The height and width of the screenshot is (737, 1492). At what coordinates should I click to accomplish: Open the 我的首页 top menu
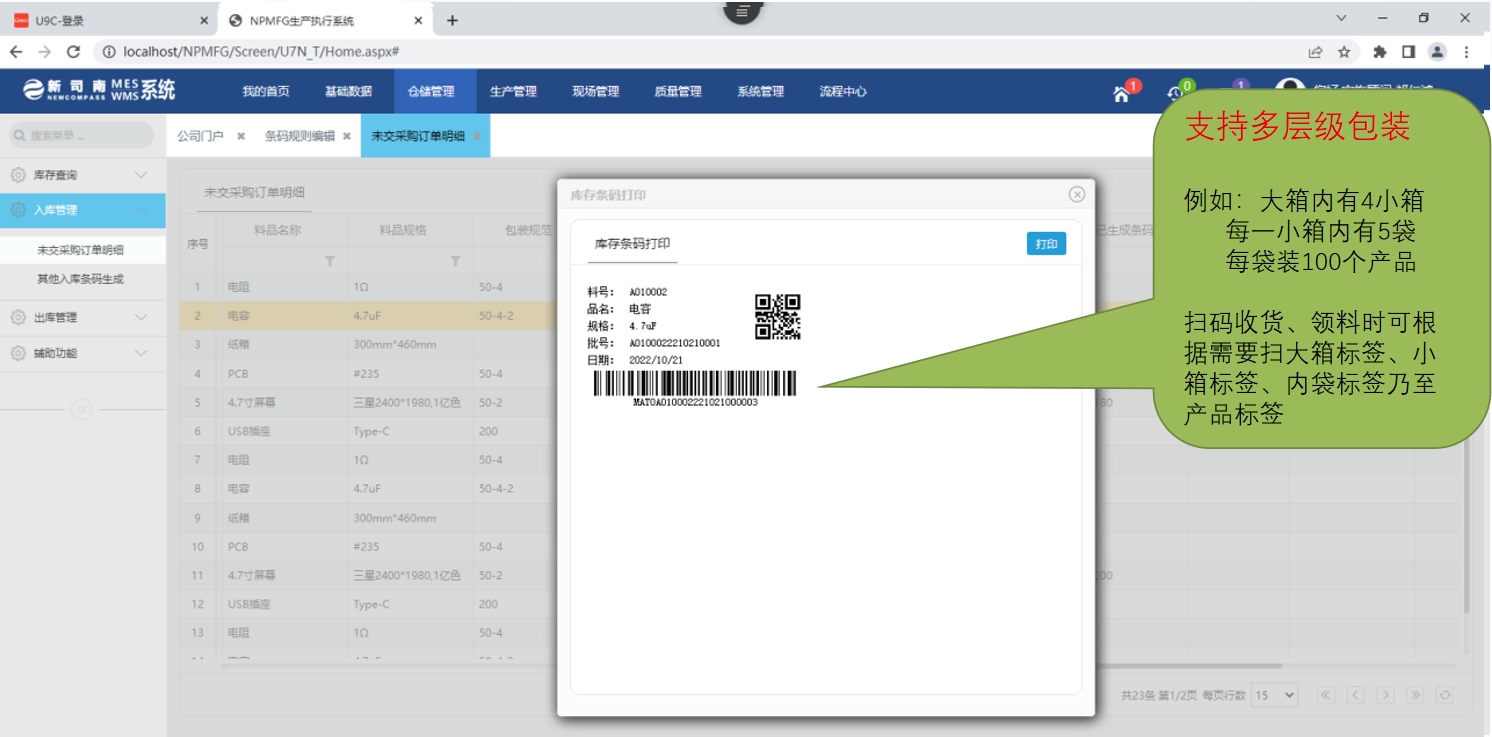point(266,91)
